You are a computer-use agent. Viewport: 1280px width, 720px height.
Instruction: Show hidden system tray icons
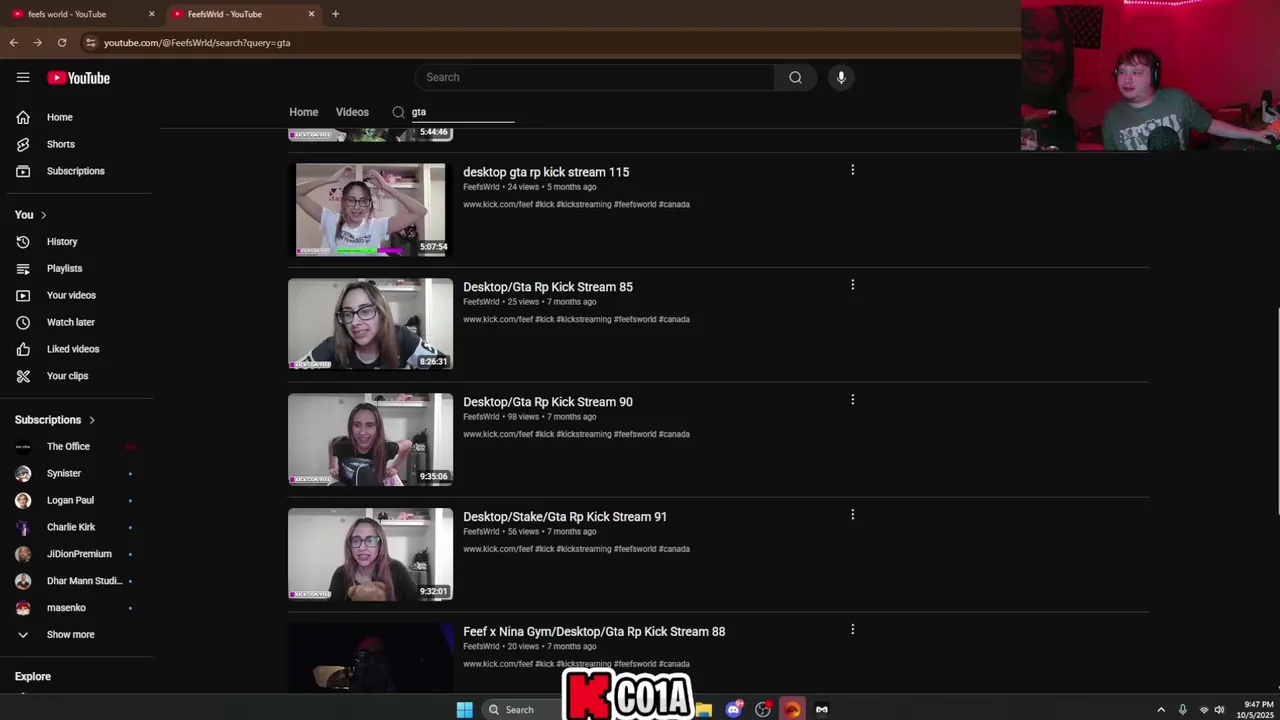[1161, 710]
